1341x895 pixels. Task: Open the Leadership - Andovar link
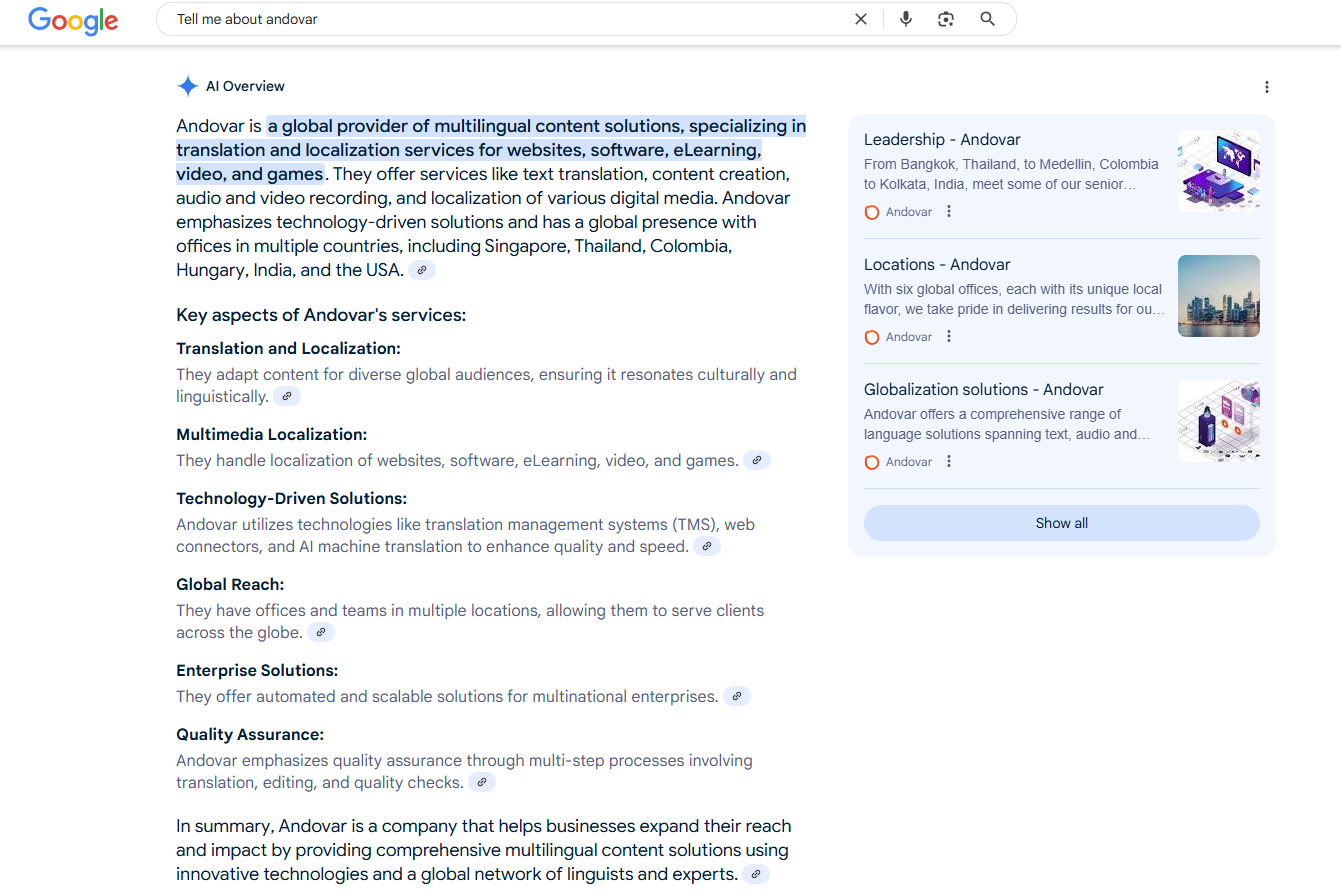[x=942, y=140]
